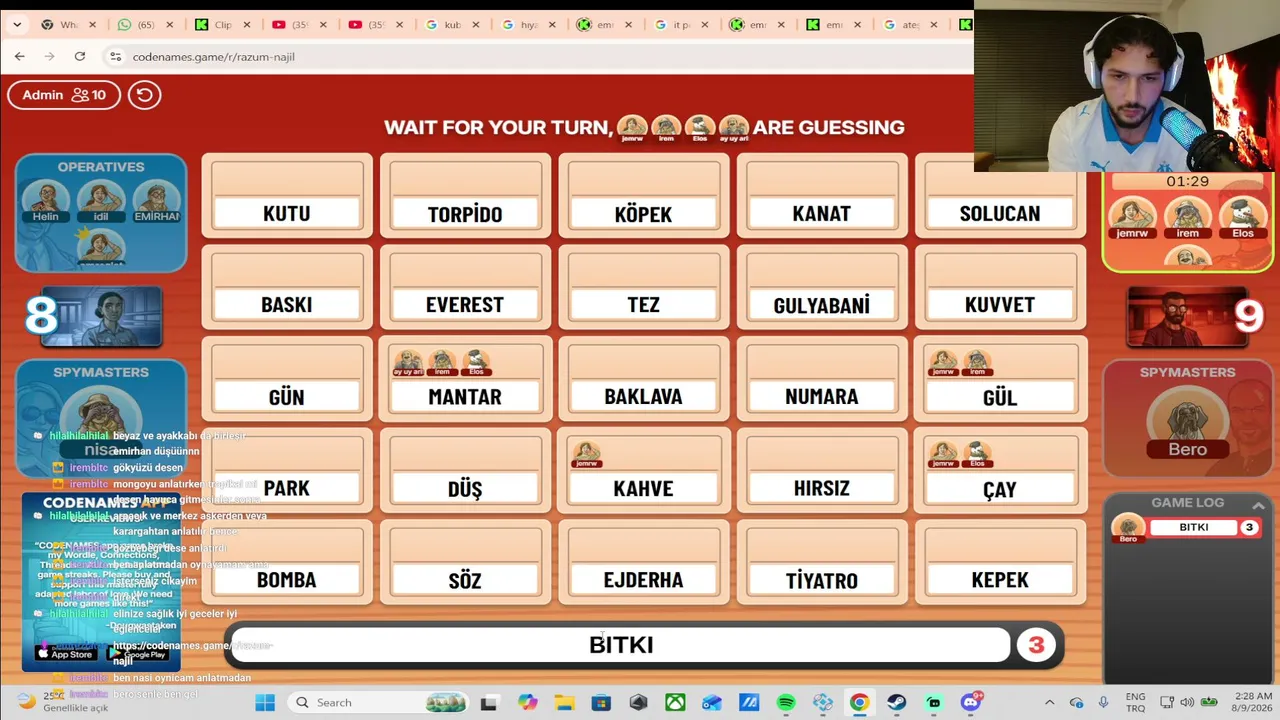
Task: Pick the BASKI word card
Action: (x=287, y=288)
